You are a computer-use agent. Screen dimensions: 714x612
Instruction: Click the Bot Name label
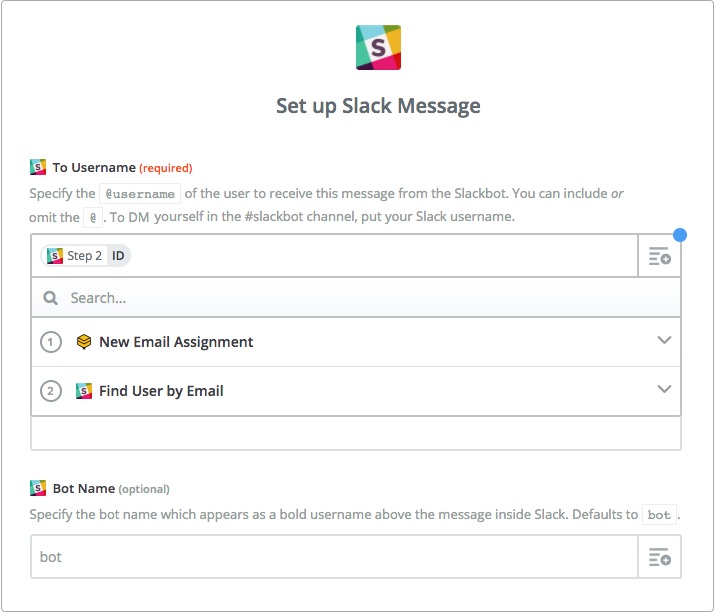tap(84, 489)
